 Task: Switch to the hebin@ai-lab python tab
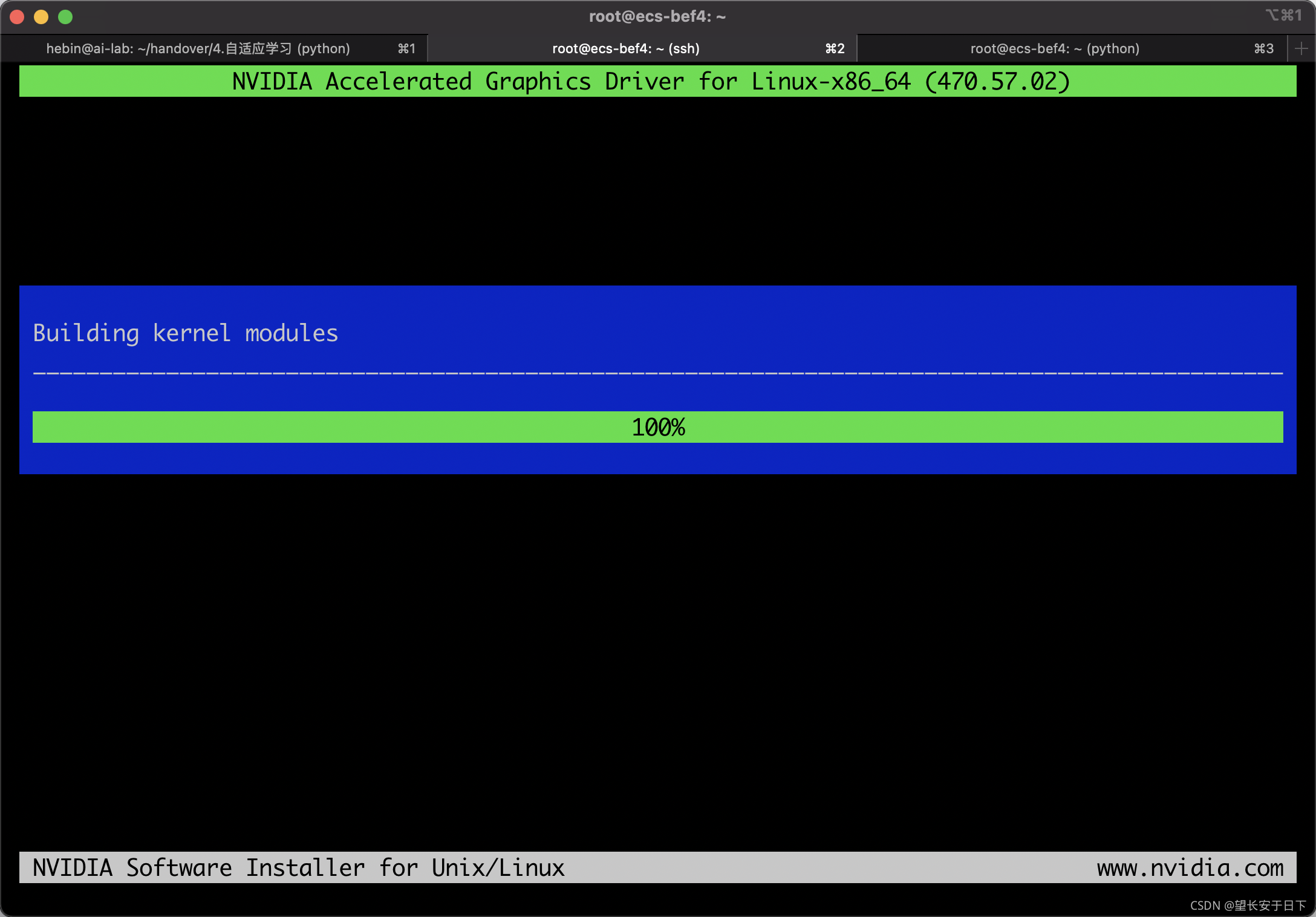[x=198, y=48]
